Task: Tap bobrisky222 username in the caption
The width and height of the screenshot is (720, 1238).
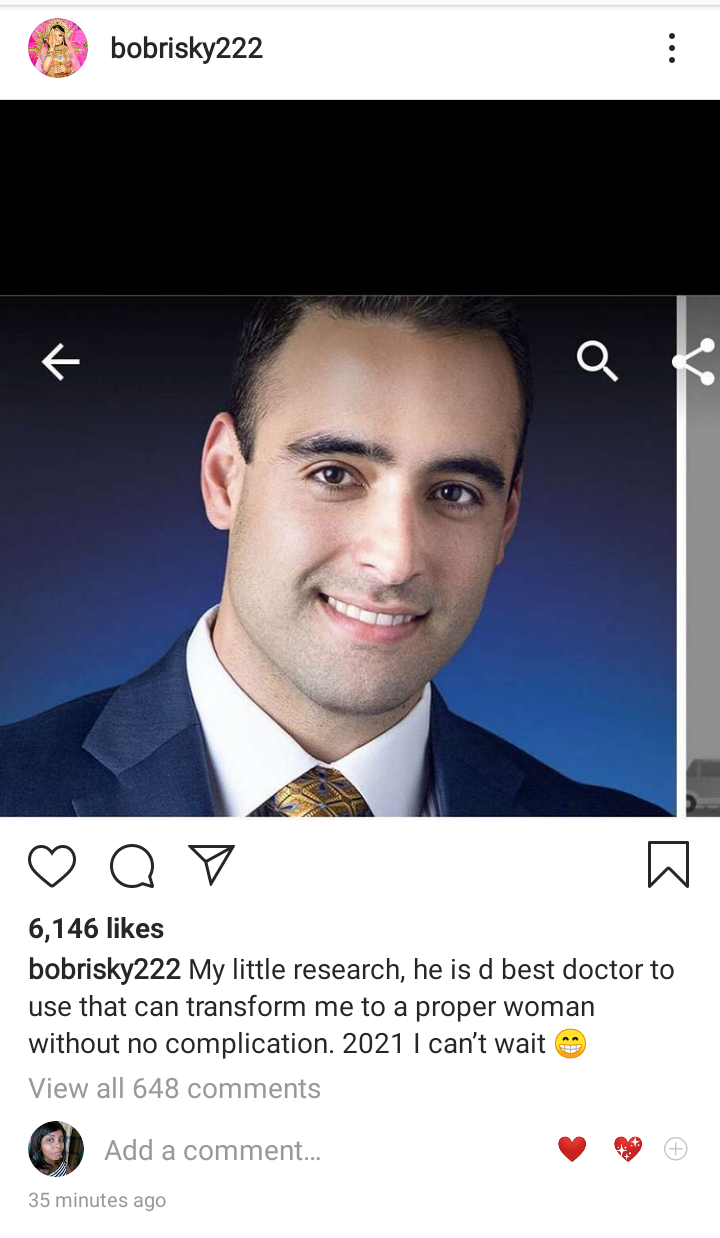Action: click(x=104, y=969)
